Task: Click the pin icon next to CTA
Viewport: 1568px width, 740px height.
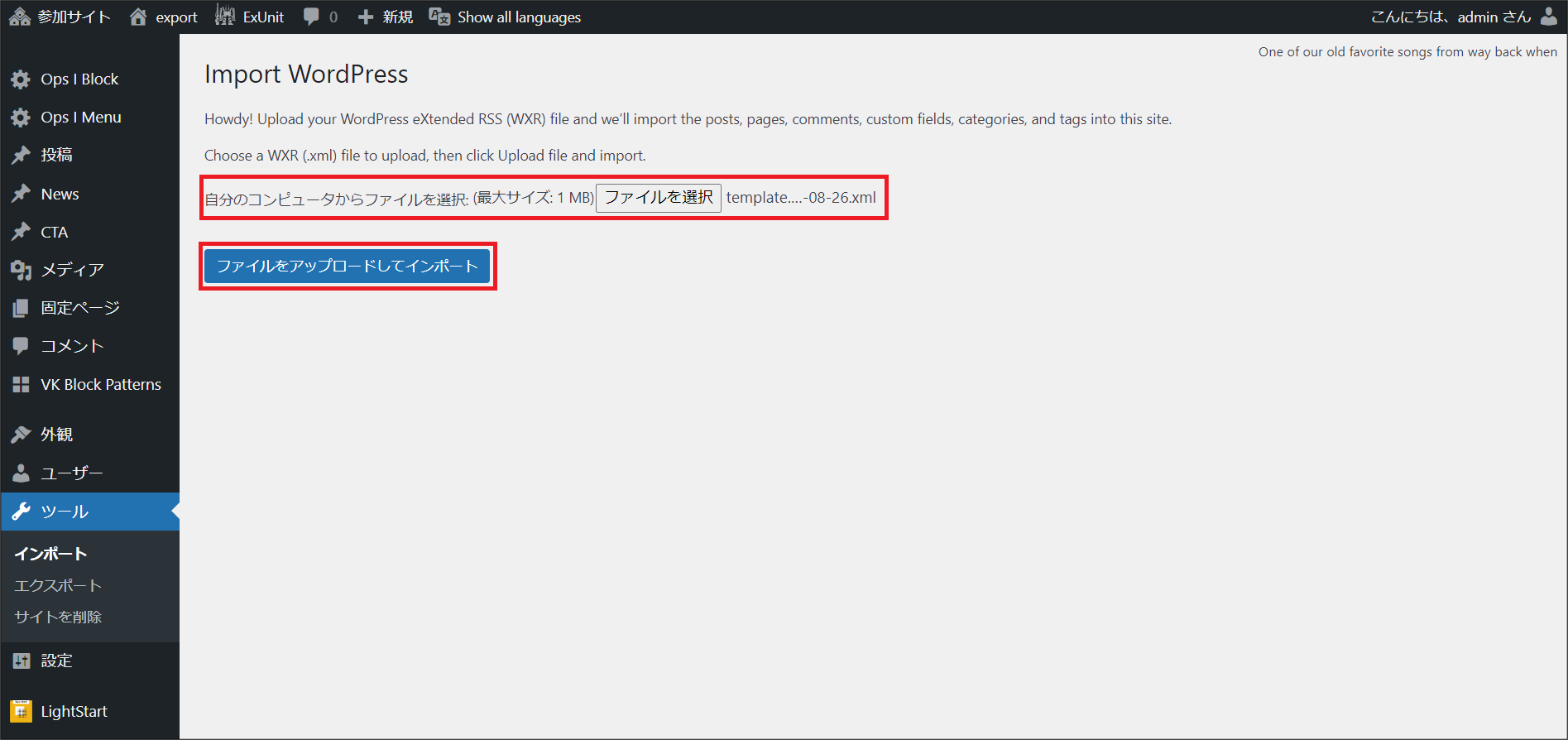Action: point(21,232)
